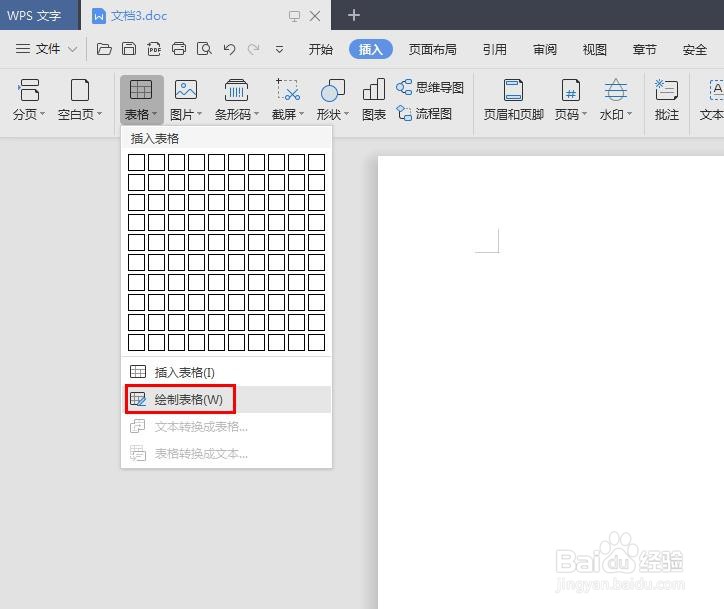Open a new tab with plus button
The width and height of the screenshot is (724, 609).
click(x=354, y=15)
